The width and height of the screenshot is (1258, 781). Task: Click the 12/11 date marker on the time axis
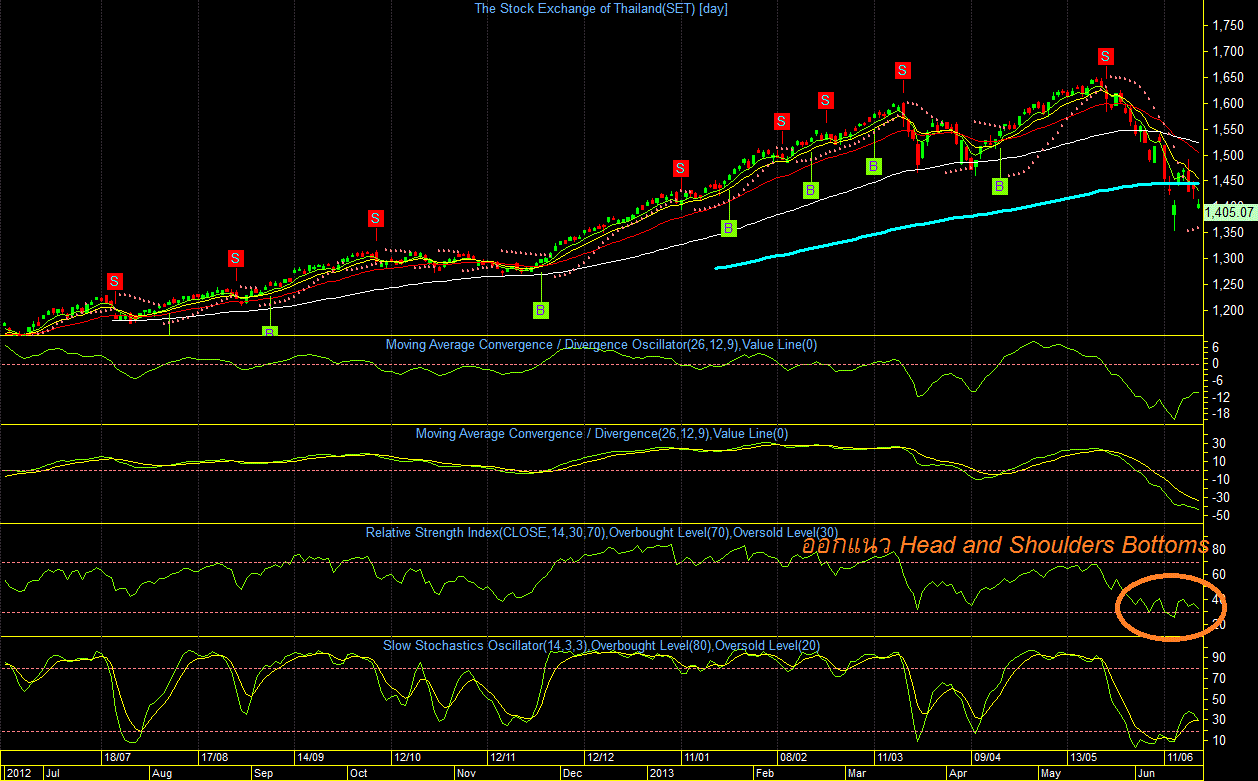[x=503, y=757]
